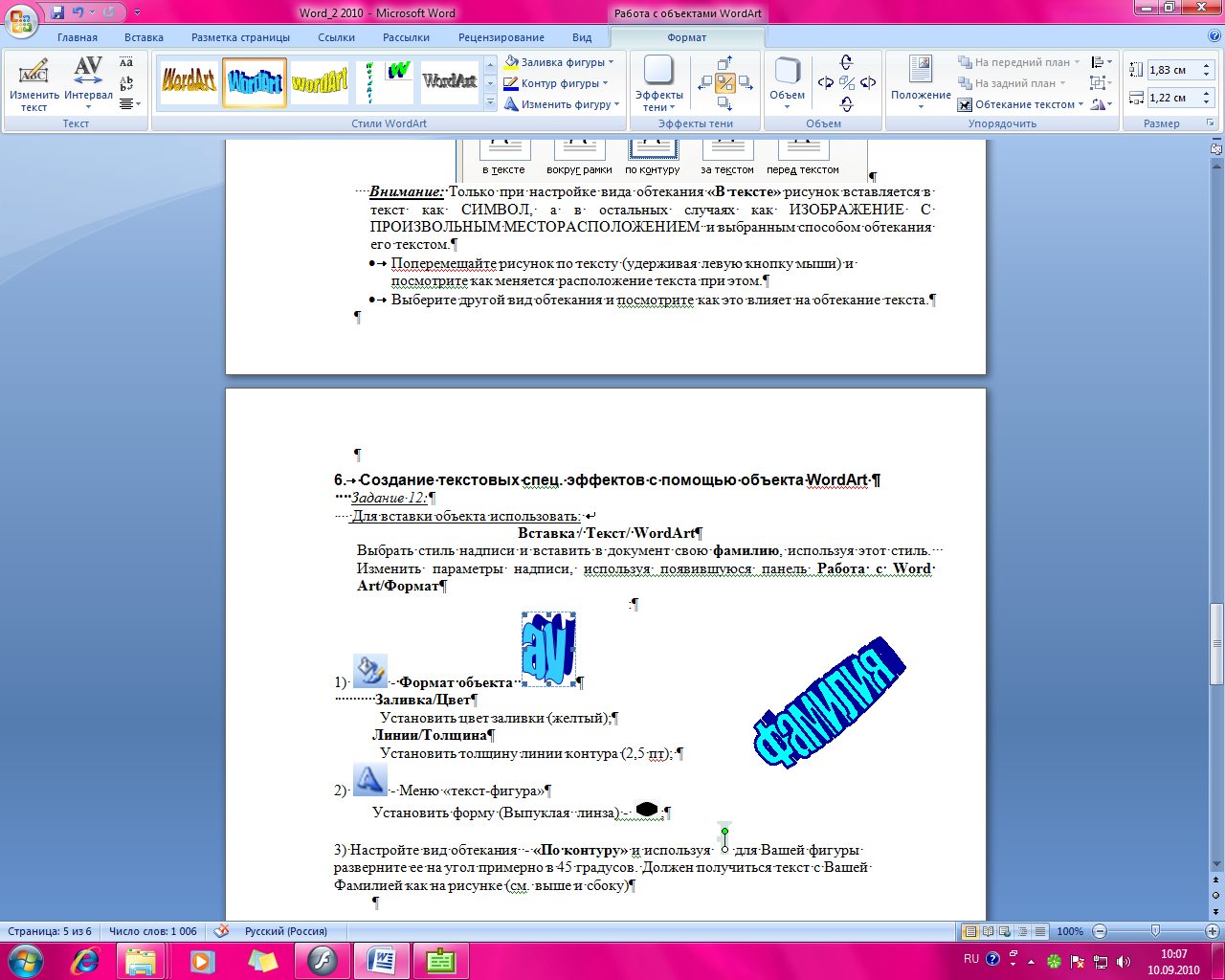Image resolution: width=1225 pixels, height=980 pixels.
Task: Expand the WordArt styles gallery
Action: 491,101
